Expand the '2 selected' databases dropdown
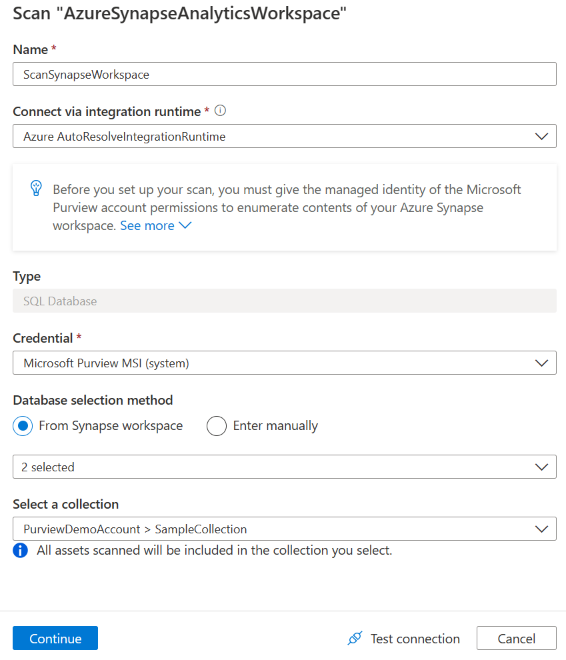This screenshot has width=566, height=660. (284, 467)
